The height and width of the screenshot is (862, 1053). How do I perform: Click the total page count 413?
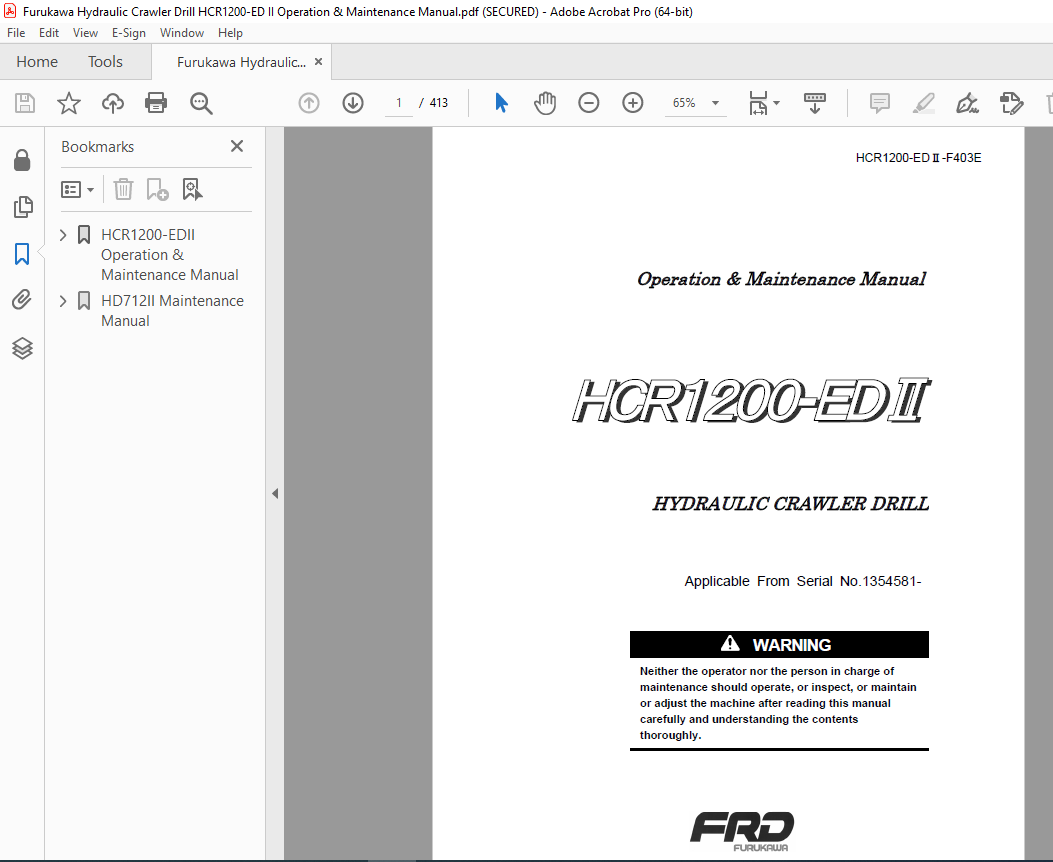(439, 103)
